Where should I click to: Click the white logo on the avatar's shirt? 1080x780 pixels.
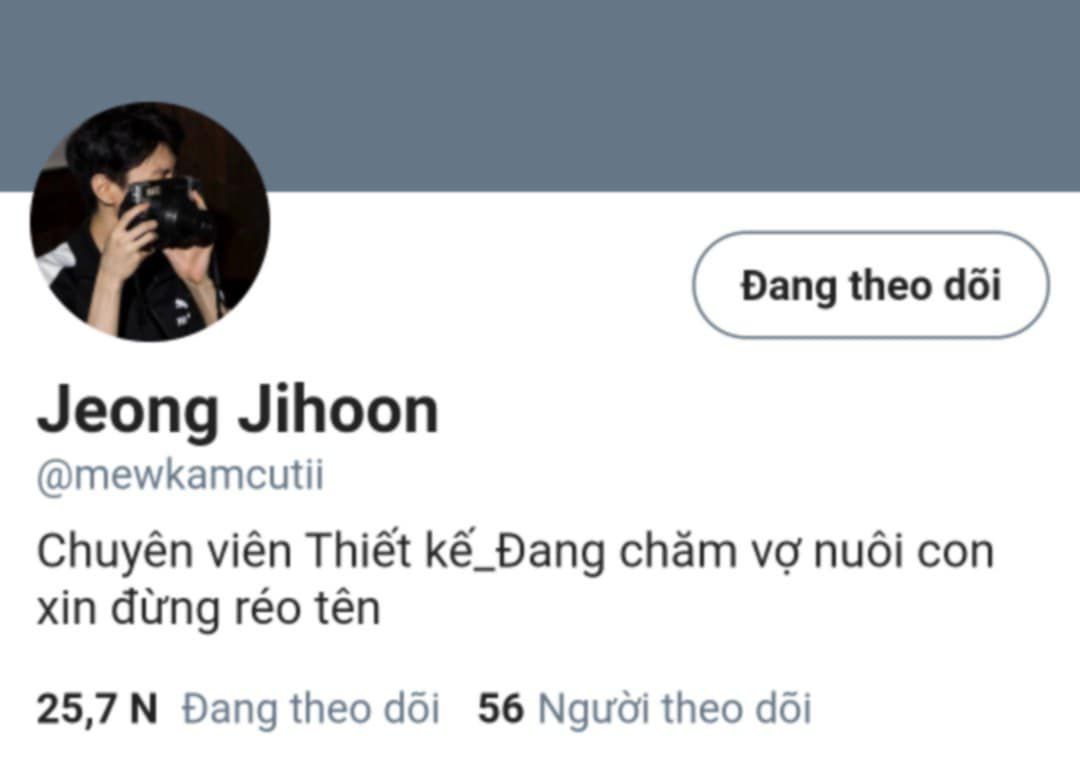181,309
